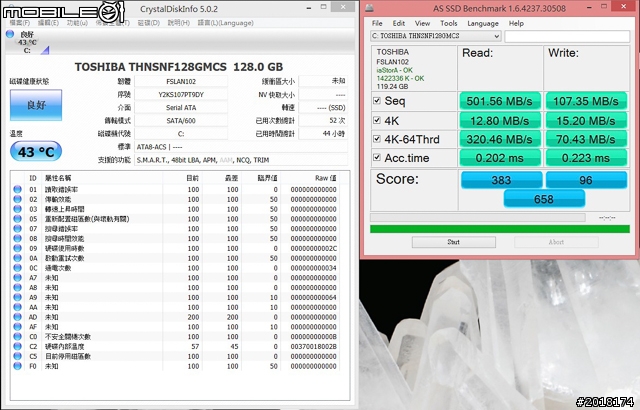Click the power-on hours value 44 小時

tap(323, 134)
